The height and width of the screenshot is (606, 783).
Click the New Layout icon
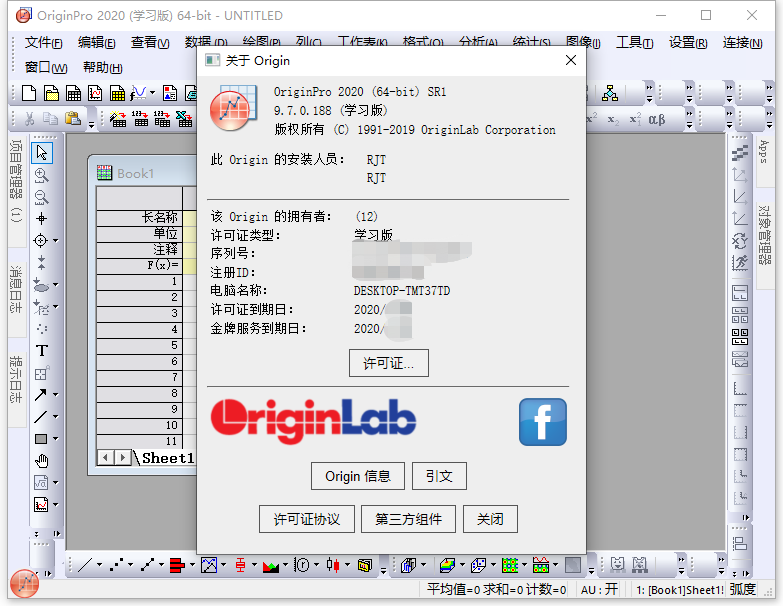(170, 93)
